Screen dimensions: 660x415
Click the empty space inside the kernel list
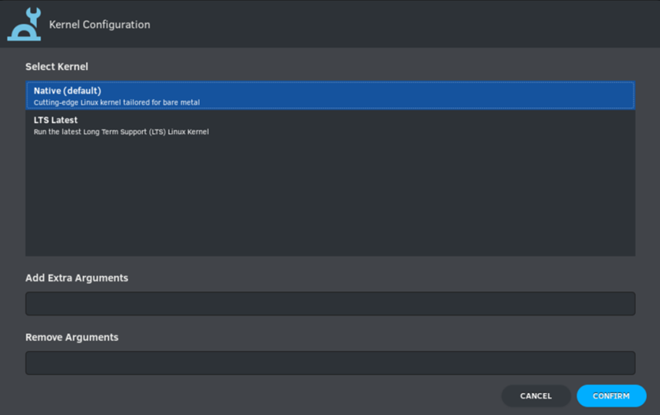tap(330, 198)
